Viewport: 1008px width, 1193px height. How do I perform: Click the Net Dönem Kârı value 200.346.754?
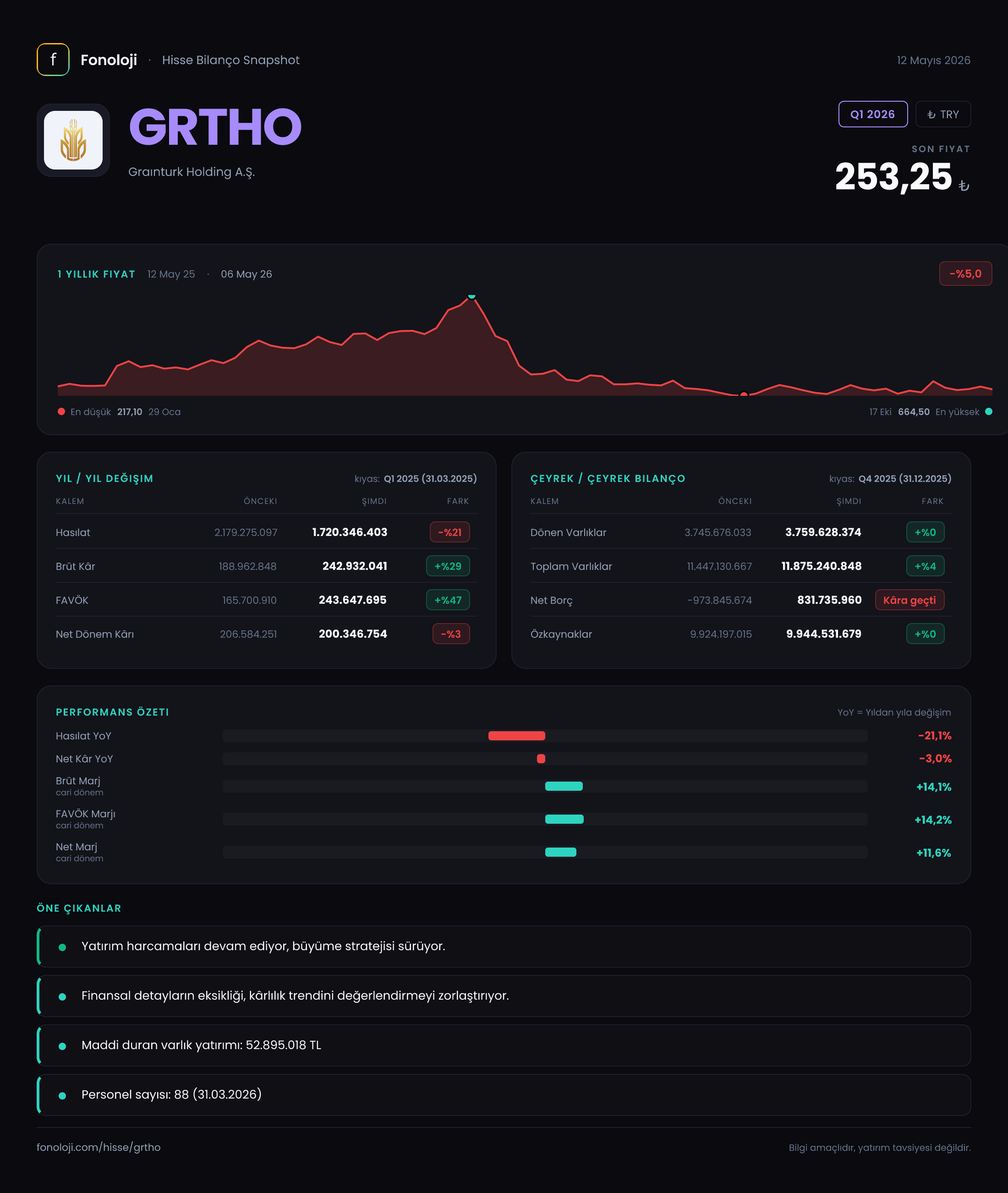pos(353,634)
